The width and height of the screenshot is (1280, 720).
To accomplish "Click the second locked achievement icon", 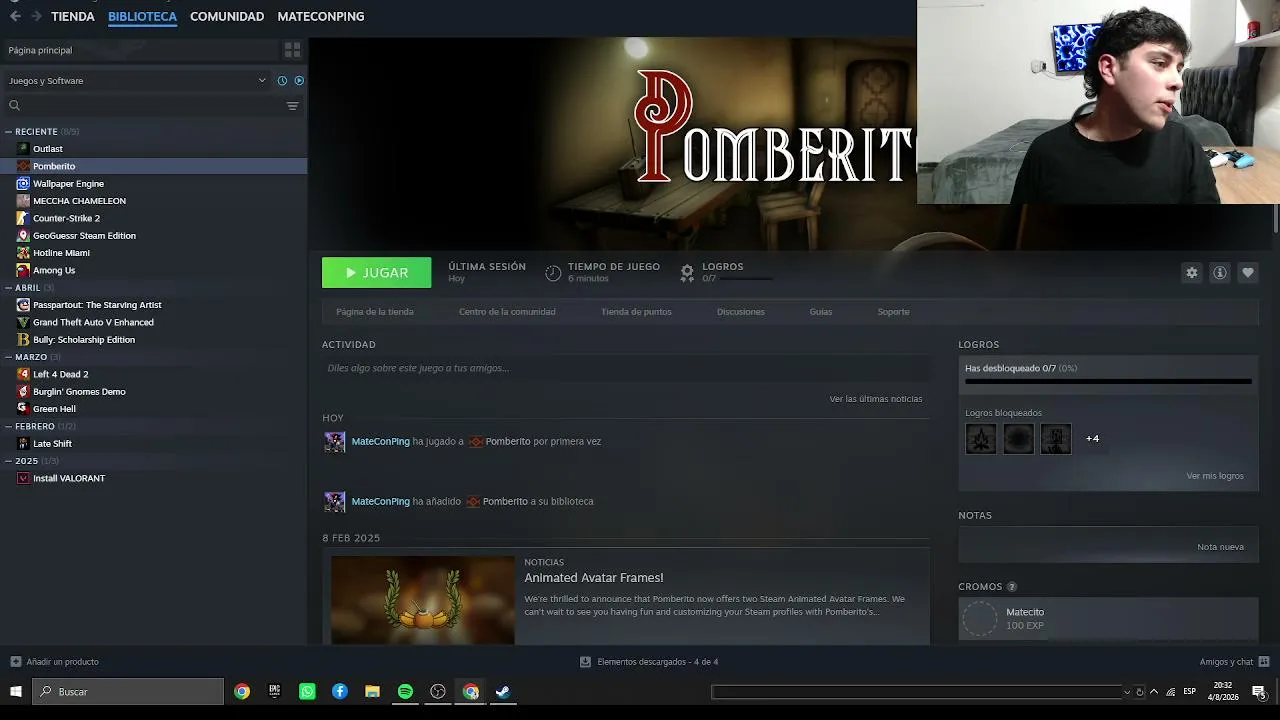I will [x=1018, y=439].
